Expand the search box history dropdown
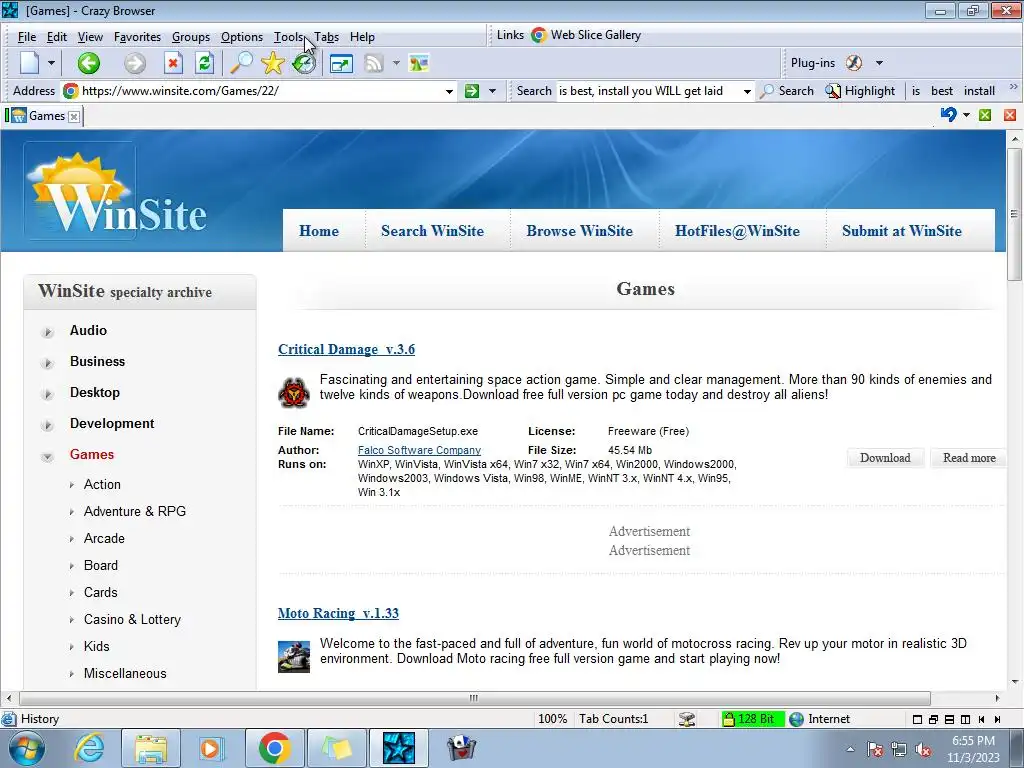The height and width of the screenshot is (768, 1024). click(746, 91)
